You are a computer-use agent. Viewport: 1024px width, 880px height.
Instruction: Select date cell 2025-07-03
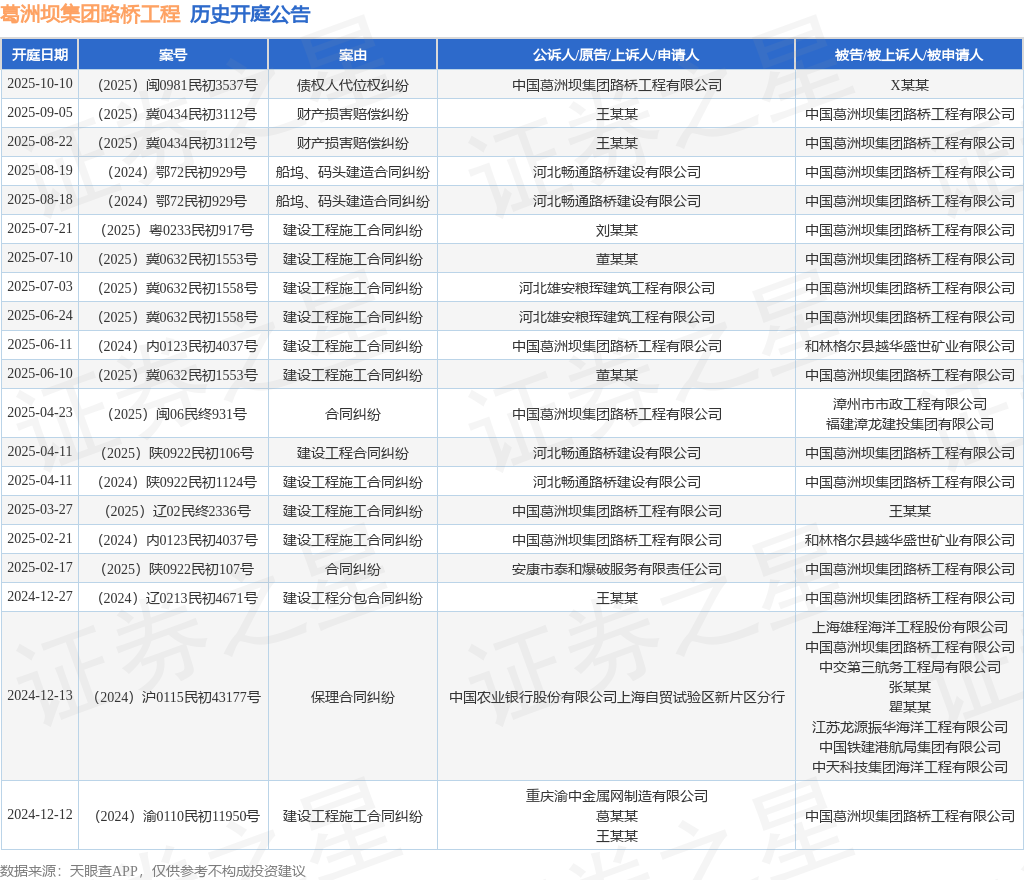tap(40, 286)
